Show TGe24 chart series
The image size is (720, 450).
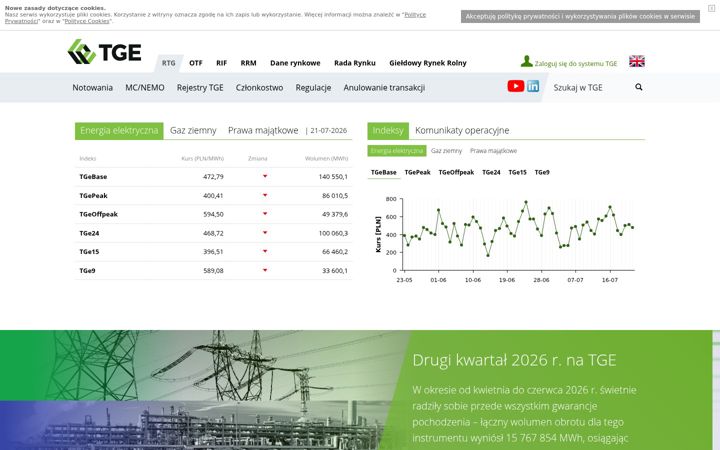pyautogui.click(x=491, y=172)
